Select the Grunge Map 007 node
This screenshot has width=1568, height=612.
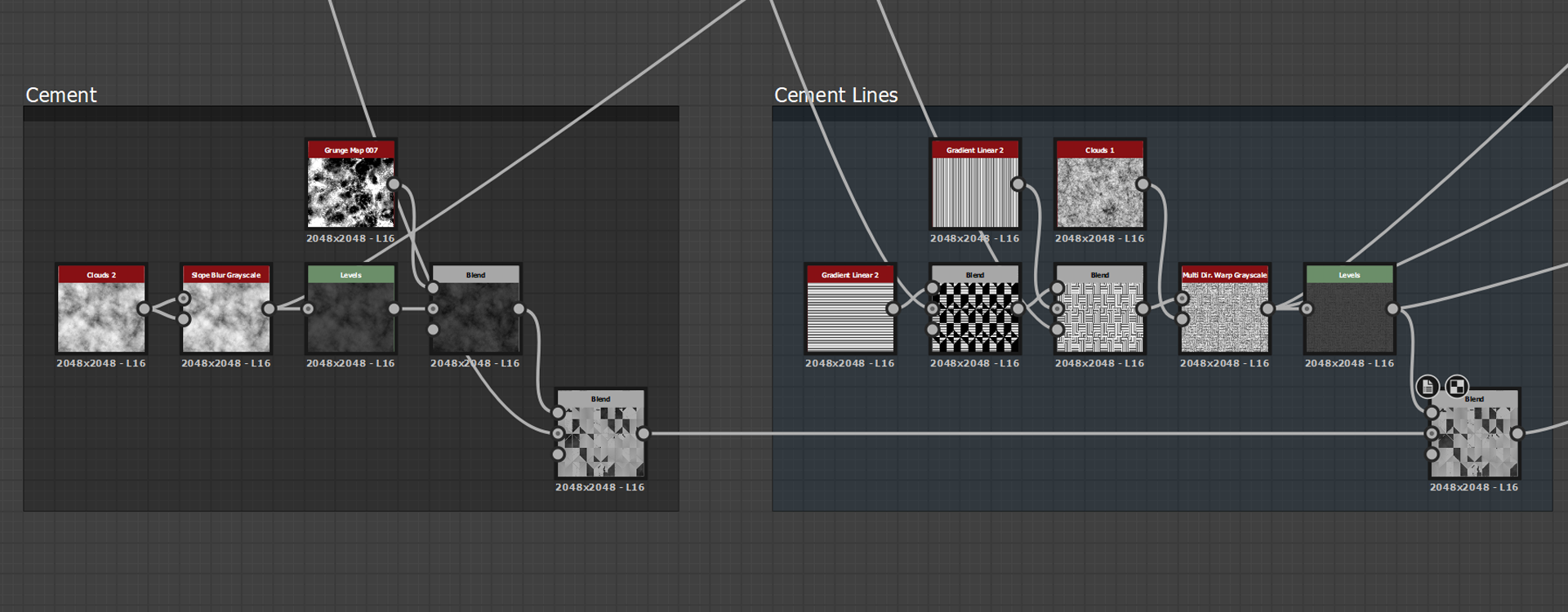(x=351, y=184)
